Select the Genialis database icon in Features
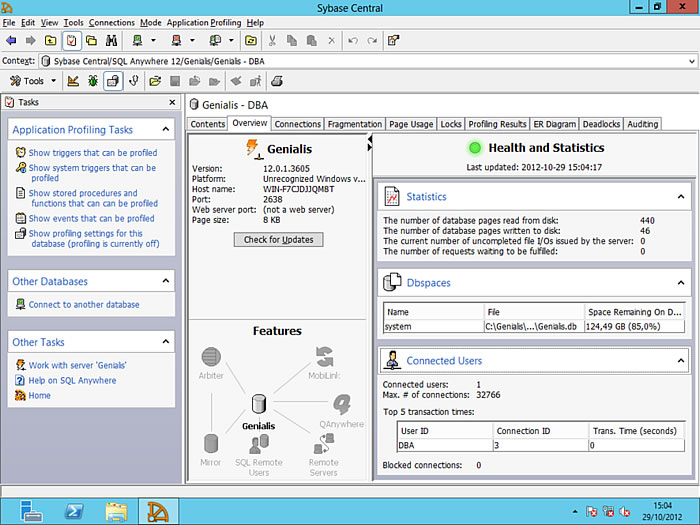The width and height of the screenshot is (700, 525). (259, 404)
